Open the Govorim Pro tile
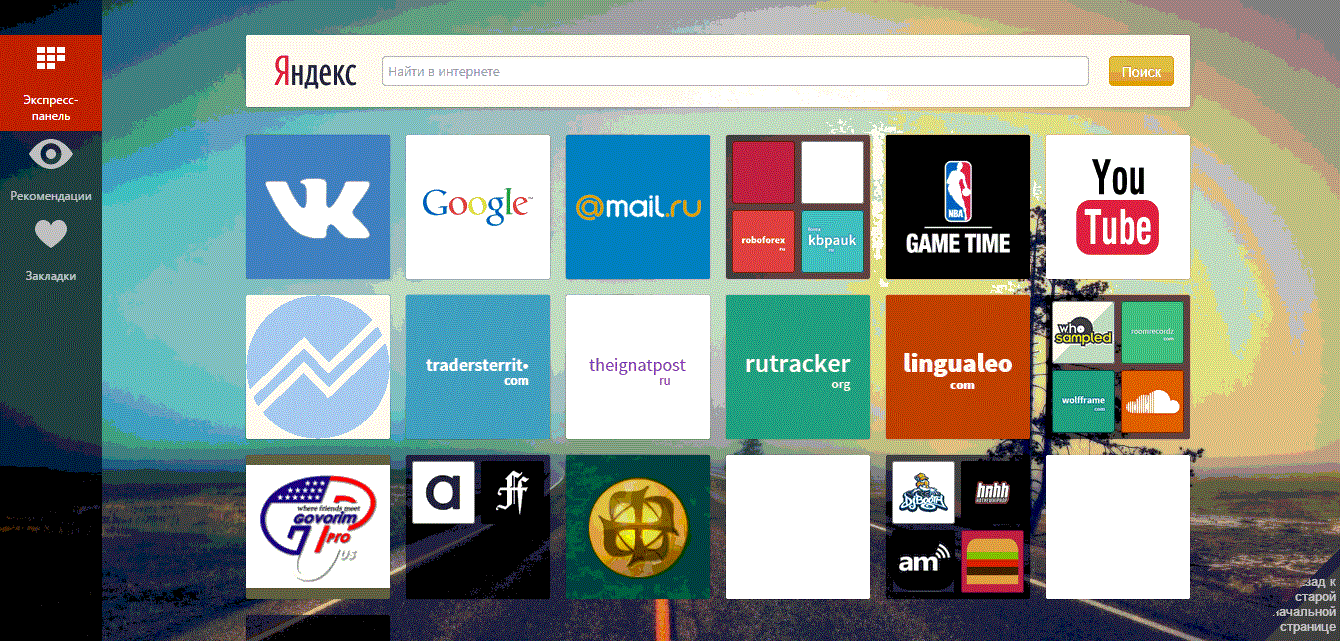The image size is (1340, 641). click(318, 527)
